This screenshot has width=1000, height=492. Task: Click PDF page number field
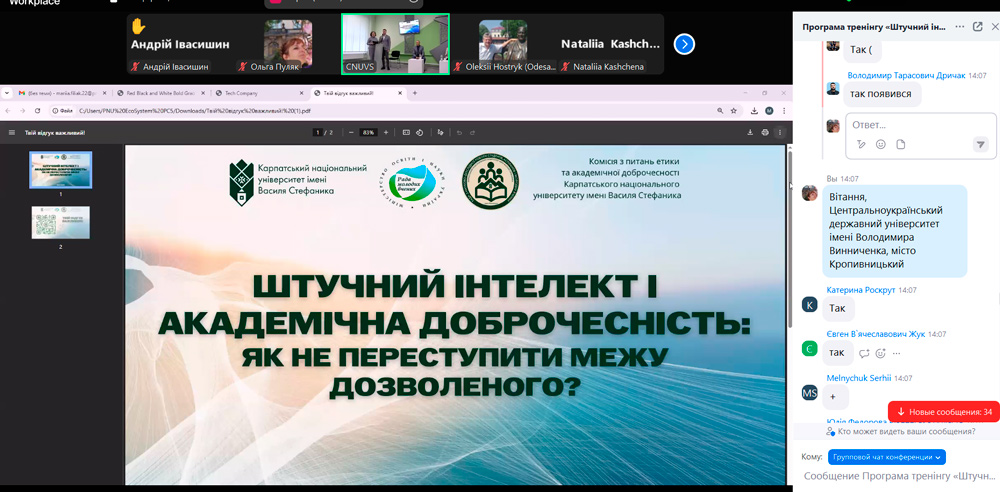tap(317, 133)
